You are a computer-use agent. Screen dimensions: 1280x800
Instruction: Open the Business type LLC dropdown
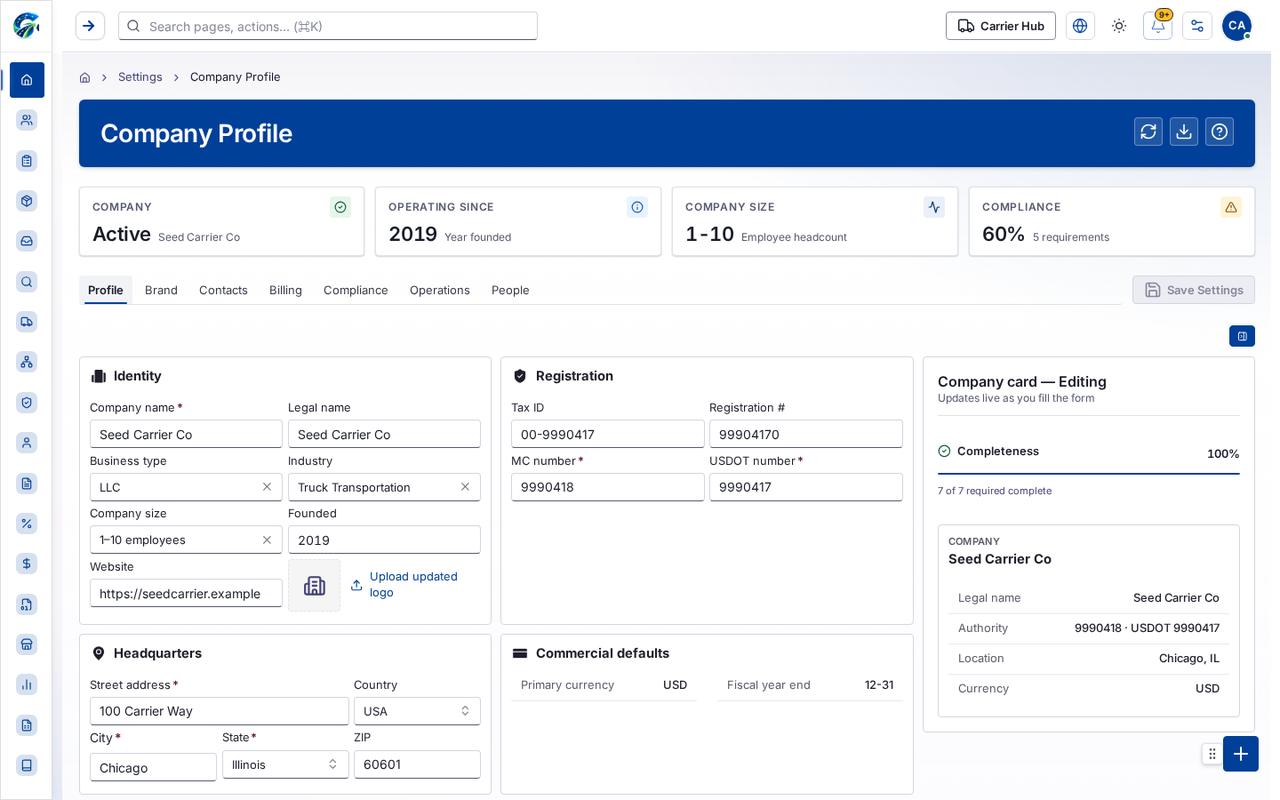click(x=186, y=487)
